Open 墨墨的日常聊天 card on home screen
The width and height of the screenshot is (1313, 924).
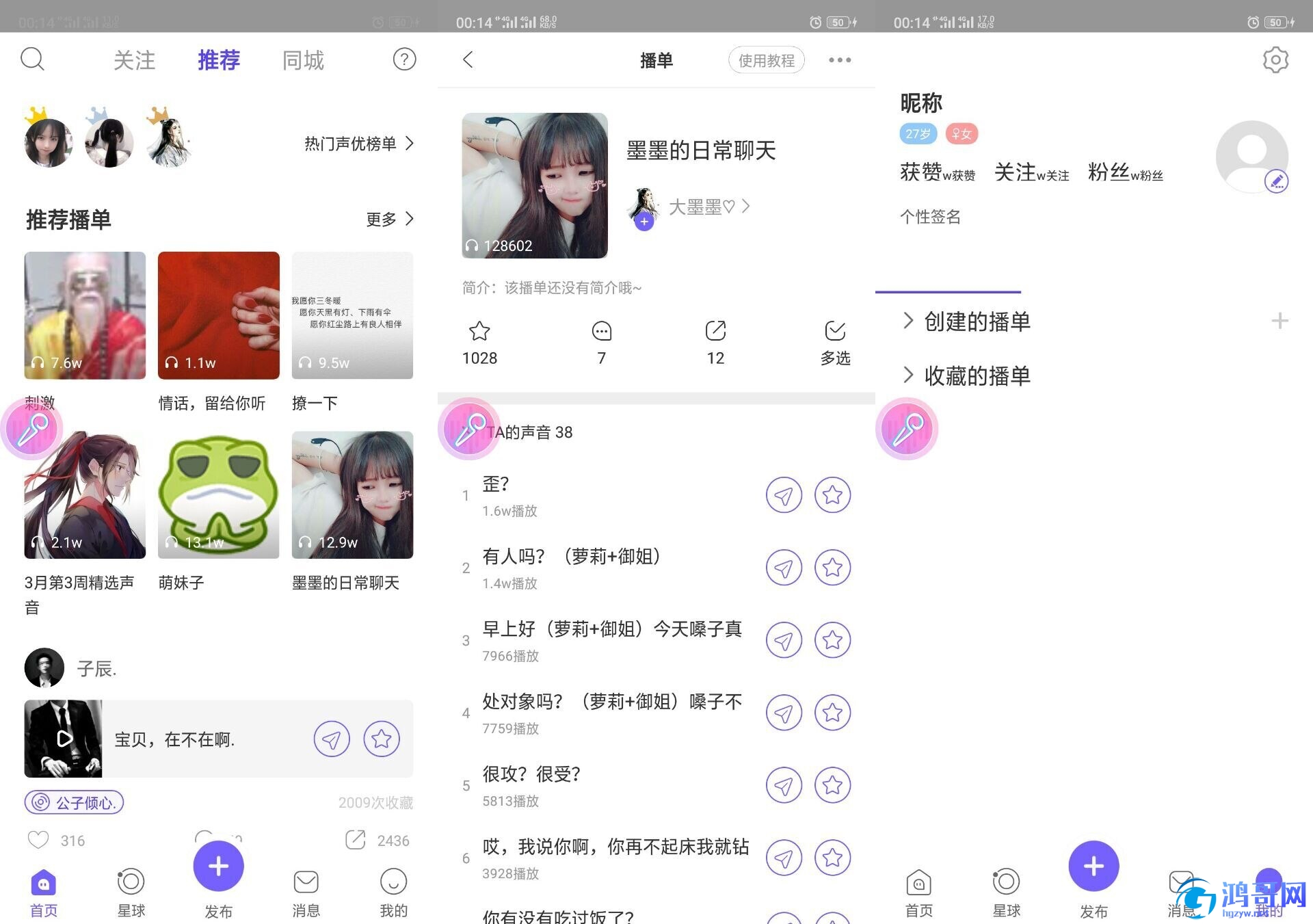352,494
